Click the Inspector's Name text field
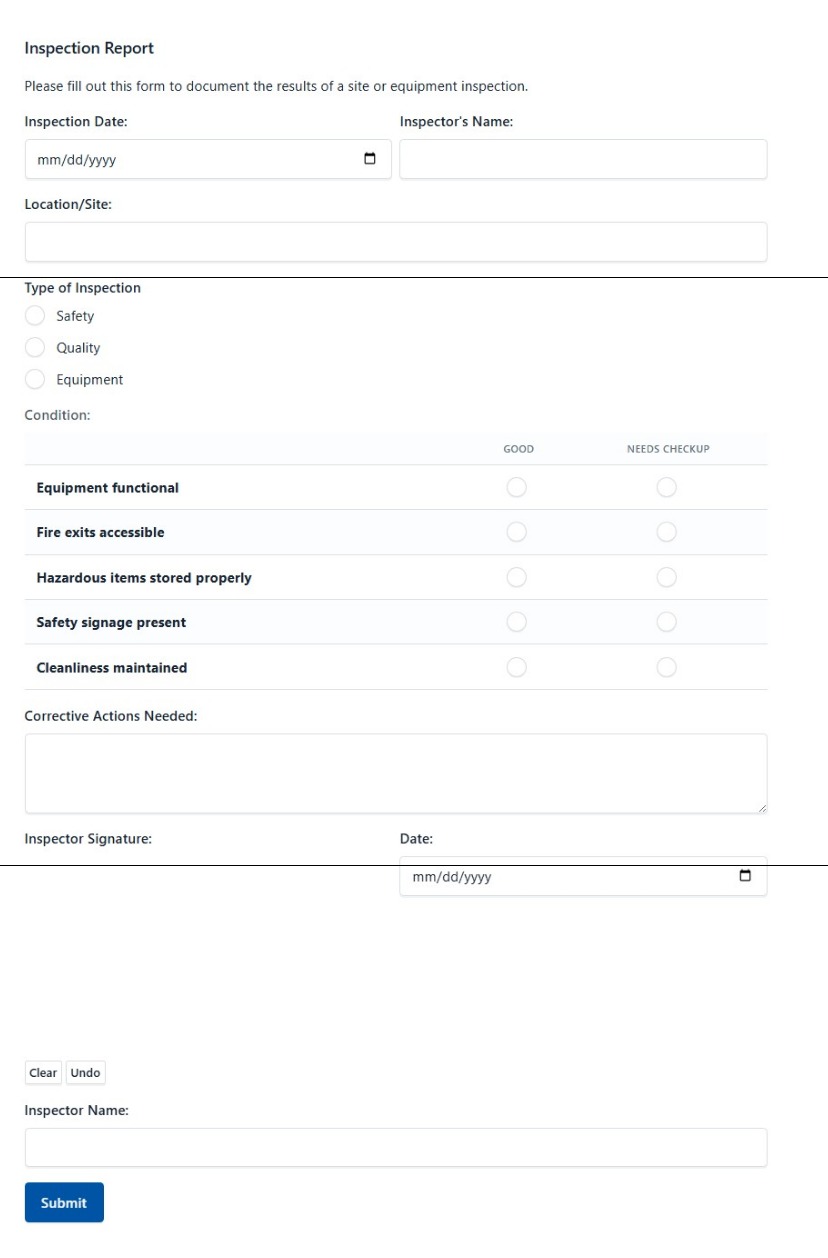The image size is (828, 1258). (583, 159)
